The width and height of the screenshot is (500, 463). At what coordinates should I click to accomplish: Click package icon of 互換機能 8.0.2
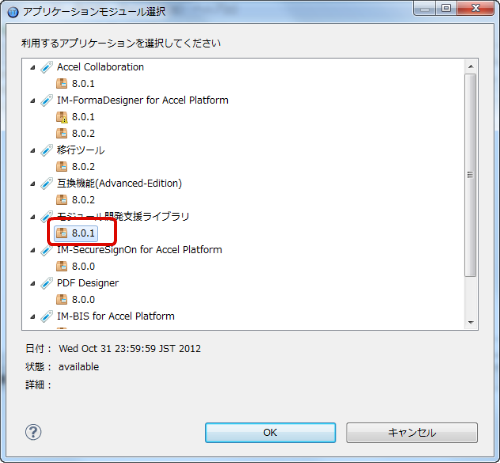pos(61,200)
